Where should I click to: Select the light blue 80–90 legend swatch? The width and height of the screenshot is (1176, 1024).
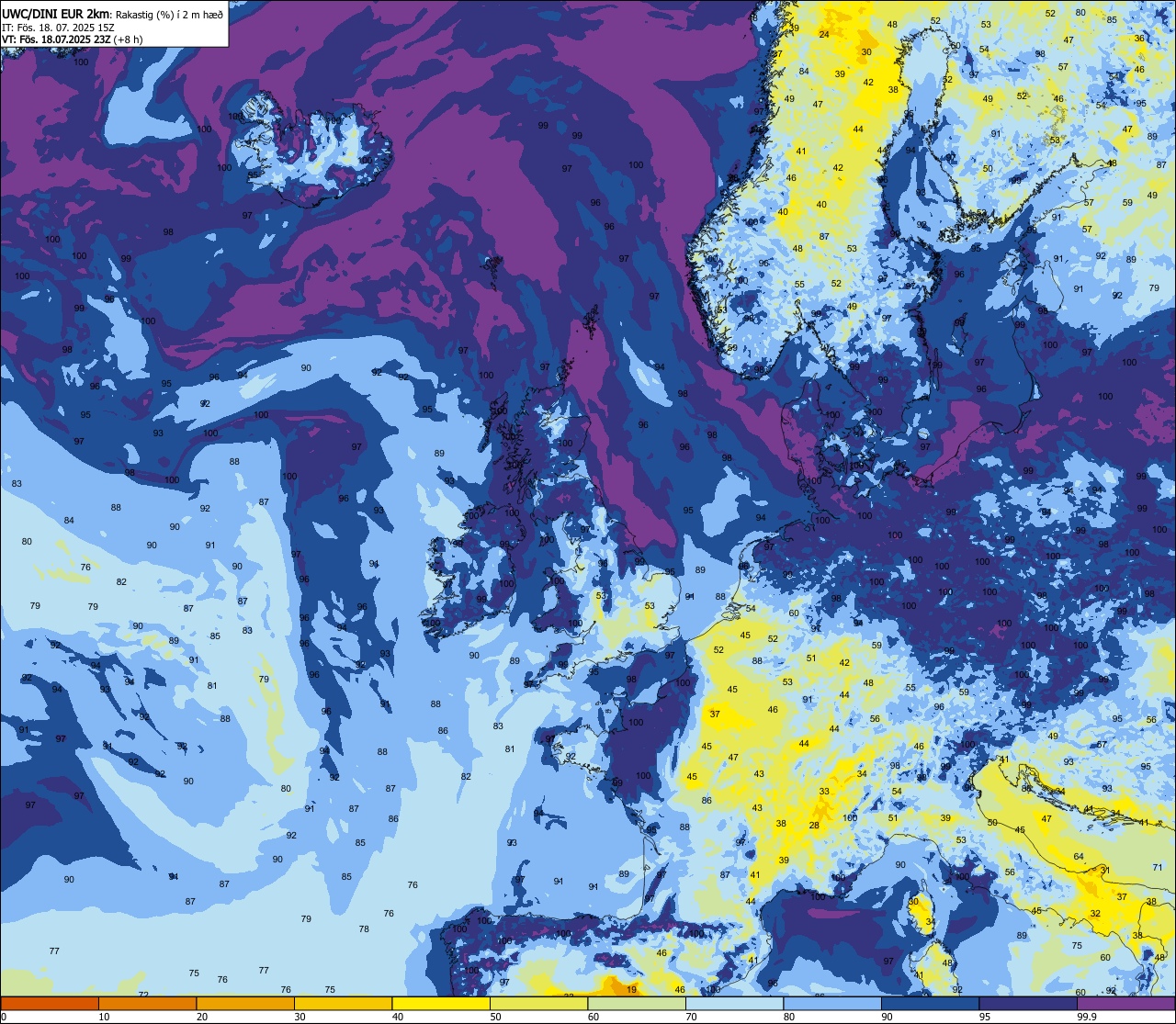click(x=832, y=1003)
